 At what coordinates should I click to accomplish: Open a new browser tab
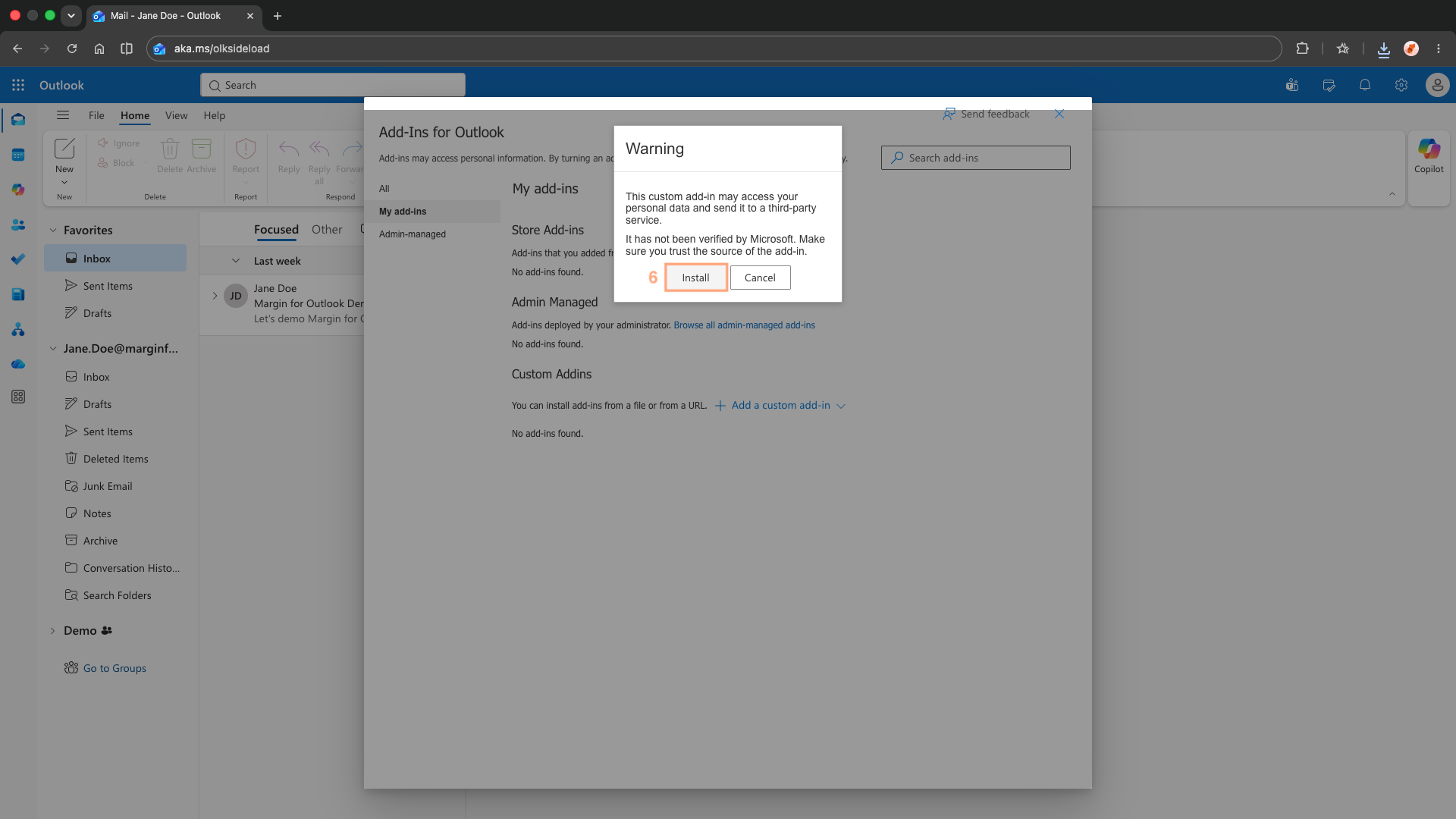tap(278, 16)
